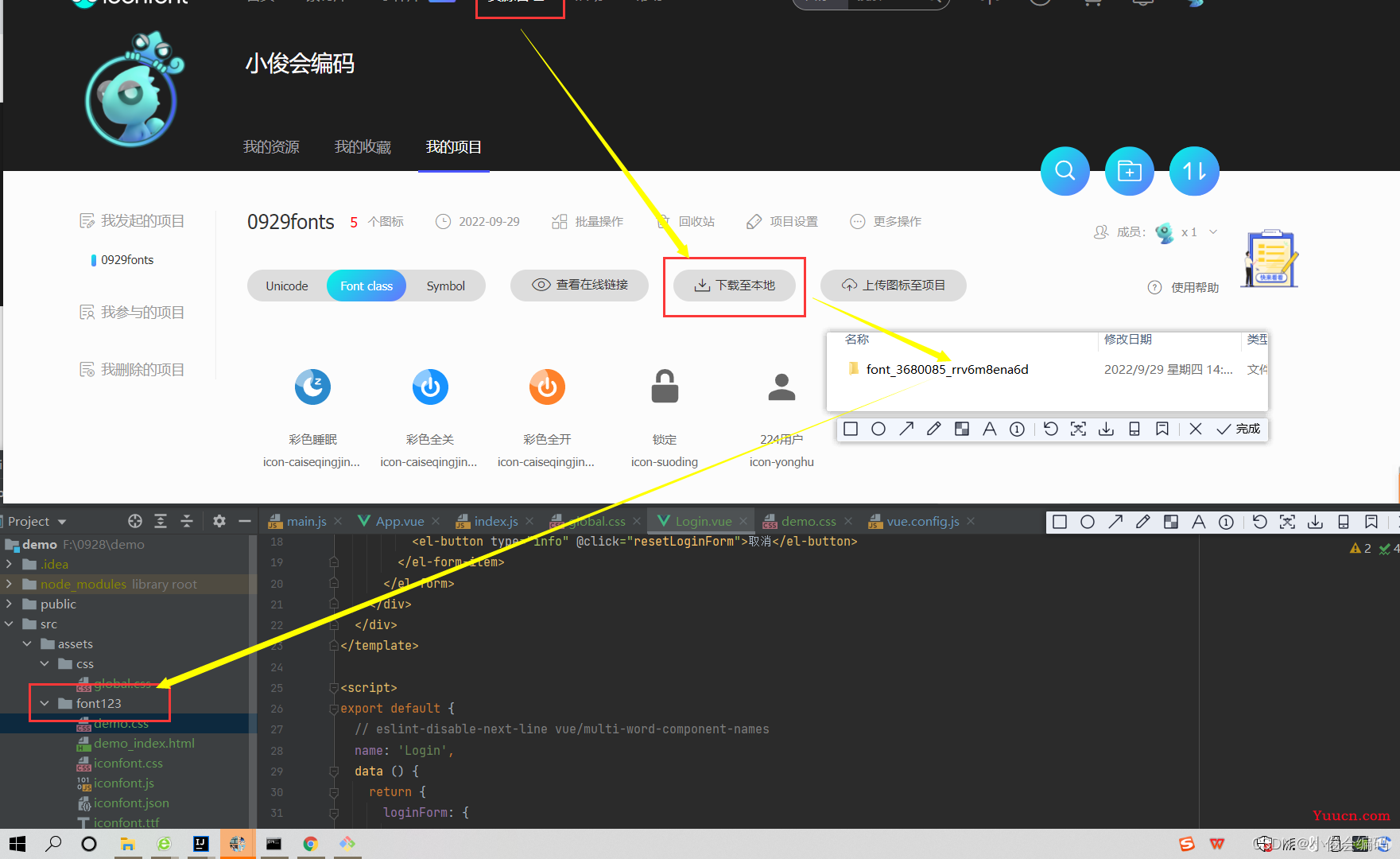Close the Login.vue tab
1400x859 pixels.
743,521
